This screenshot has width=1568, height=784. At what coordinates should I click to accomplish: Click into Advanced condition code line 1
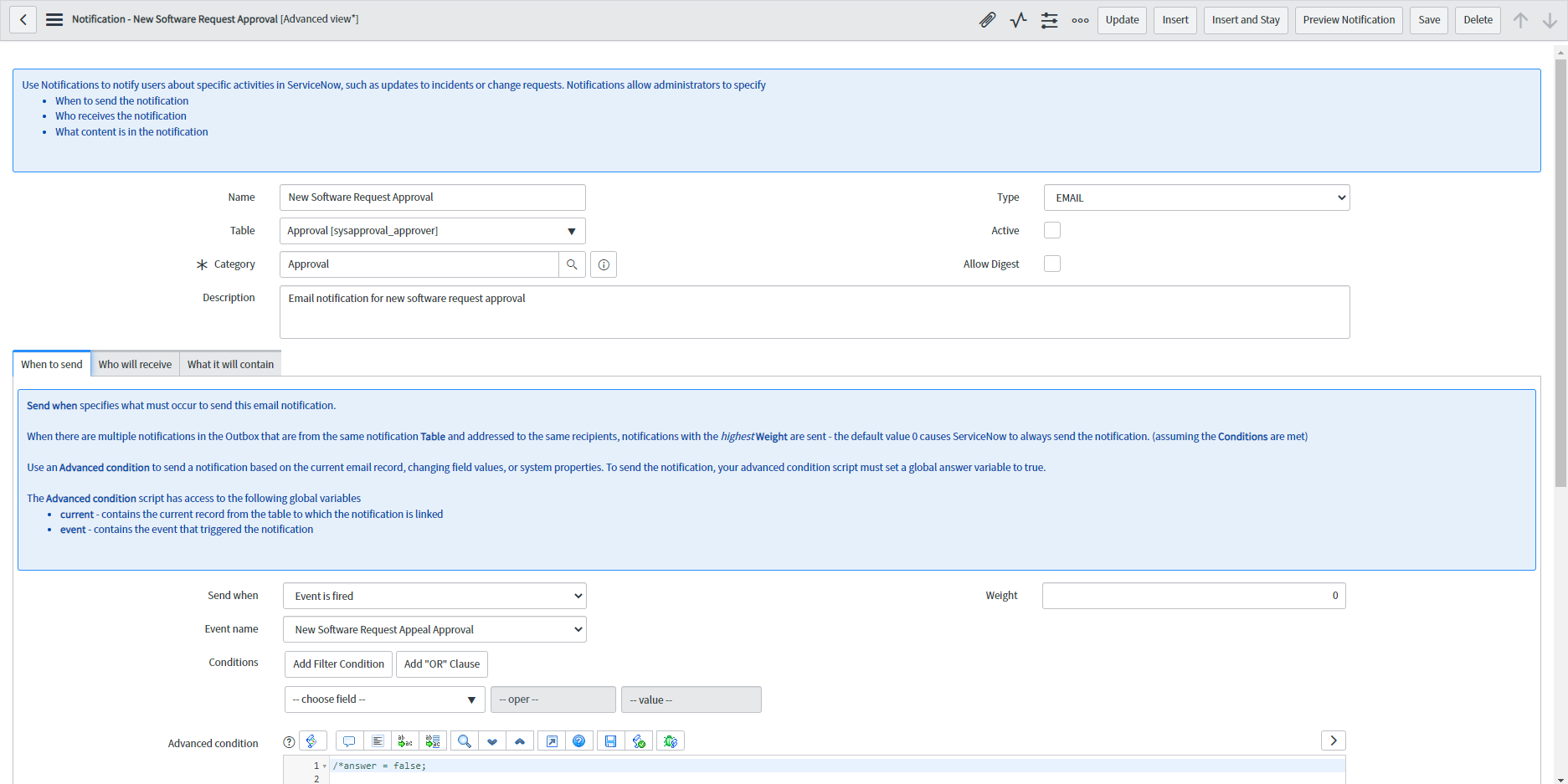tap(837, 766)
